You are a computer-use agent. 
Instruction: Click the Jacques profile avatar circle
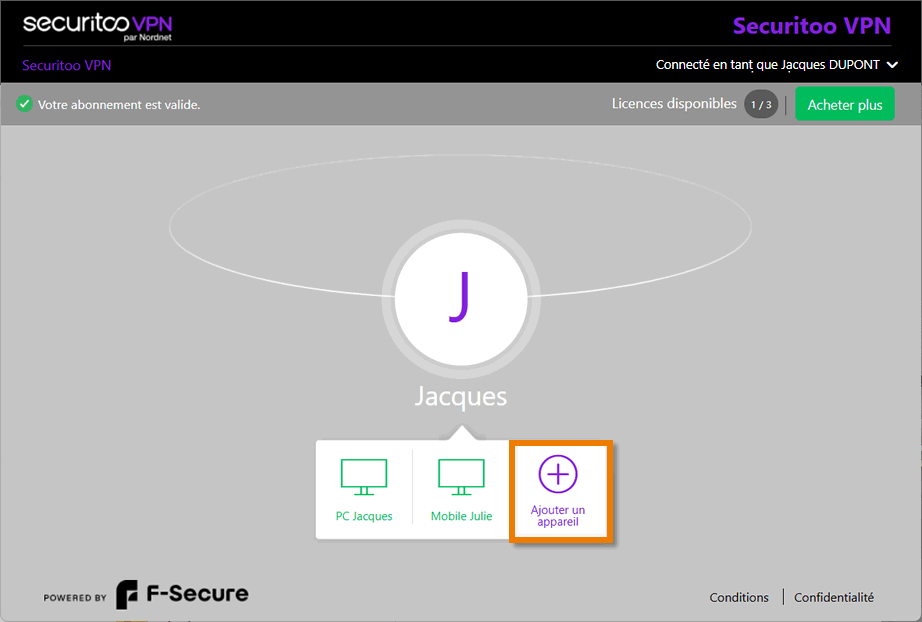[461, 299]
